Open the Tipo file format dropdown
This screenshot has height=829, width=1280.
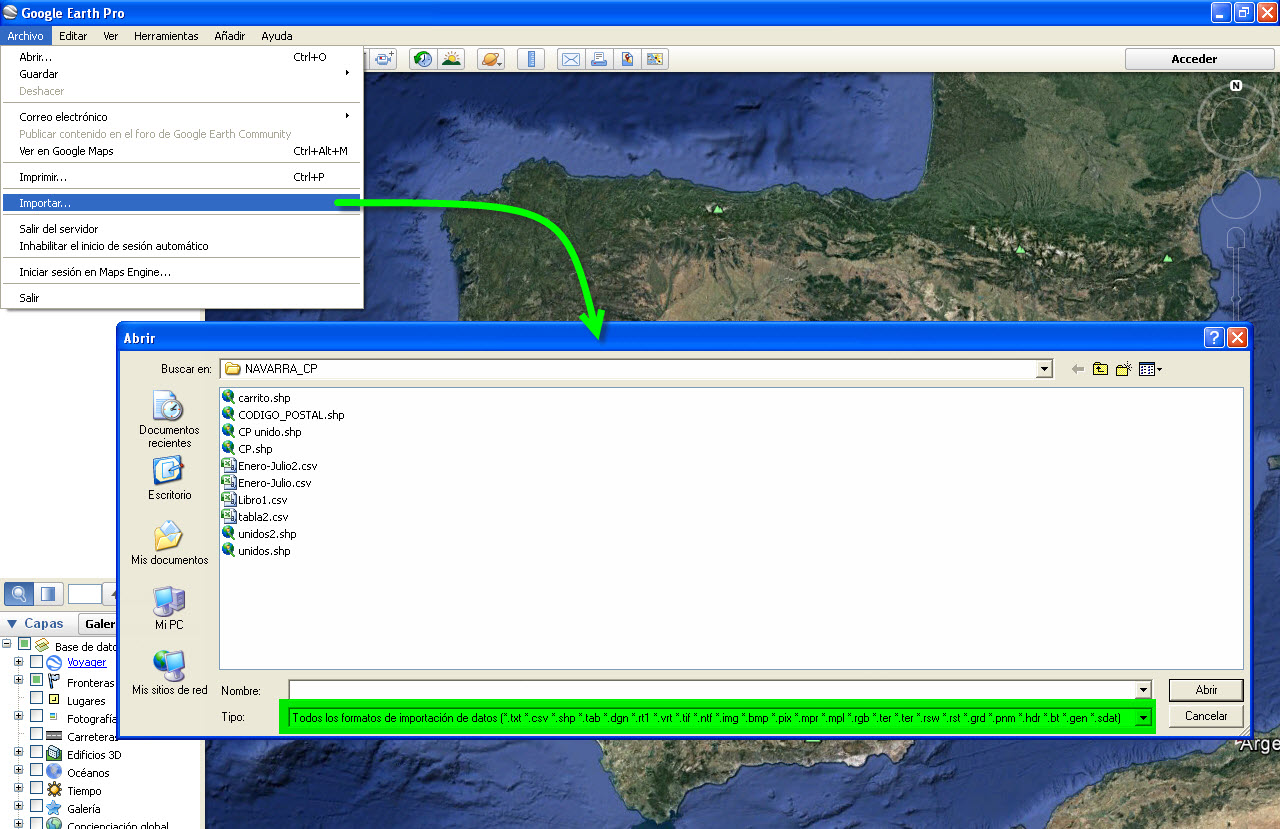tap(1143, 716)
